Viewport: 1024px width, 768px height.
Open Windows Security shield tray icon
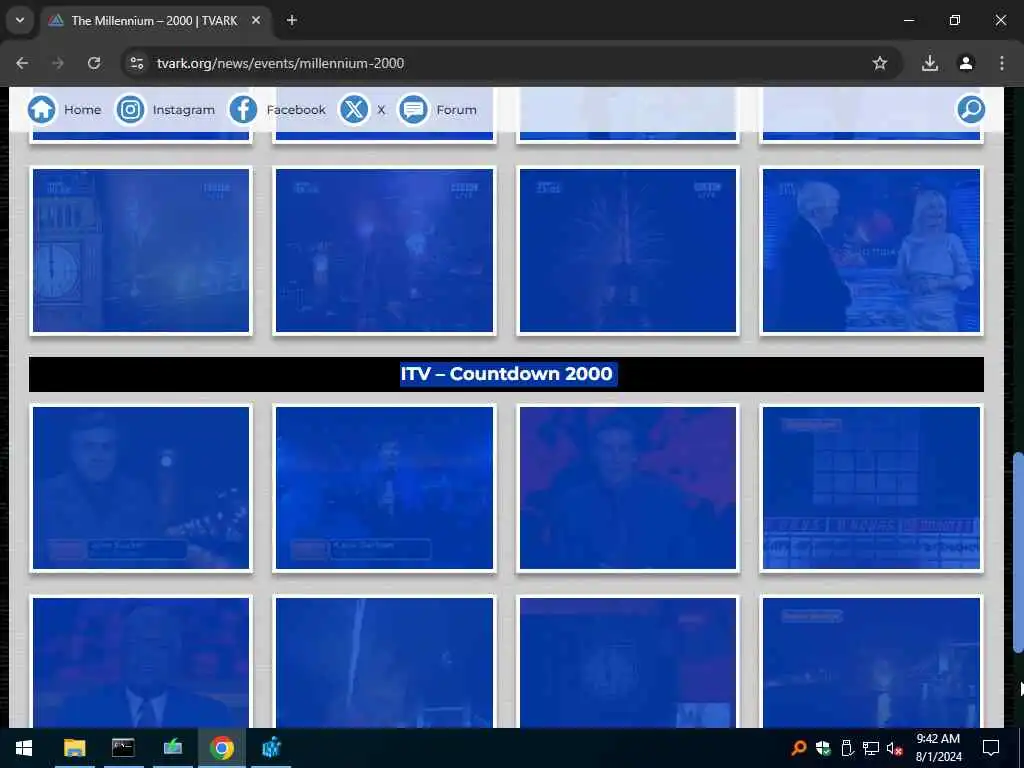pos(823,748)
